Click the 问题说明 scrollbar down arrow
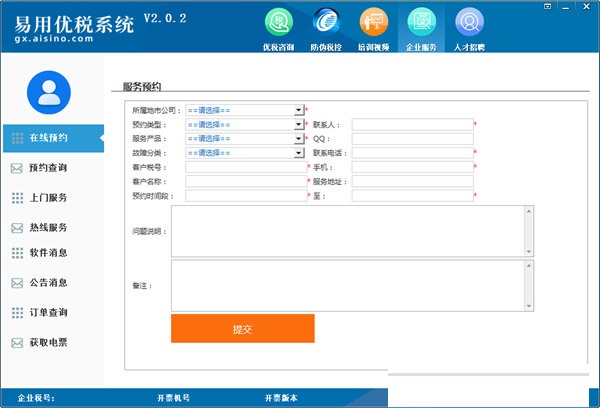The width and height of the screenshot is (600, 408). (x=529, y=251)
